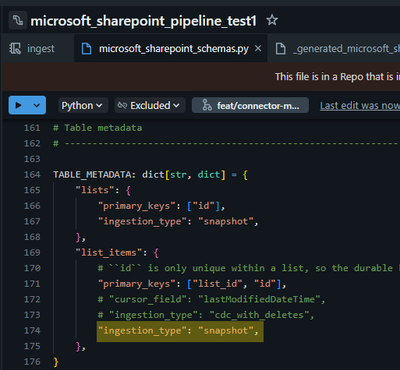Star the microsoft_sharepoint_pipeline_test1 pipeline as favorite
400x370 pixels.
tap(272, 21)
